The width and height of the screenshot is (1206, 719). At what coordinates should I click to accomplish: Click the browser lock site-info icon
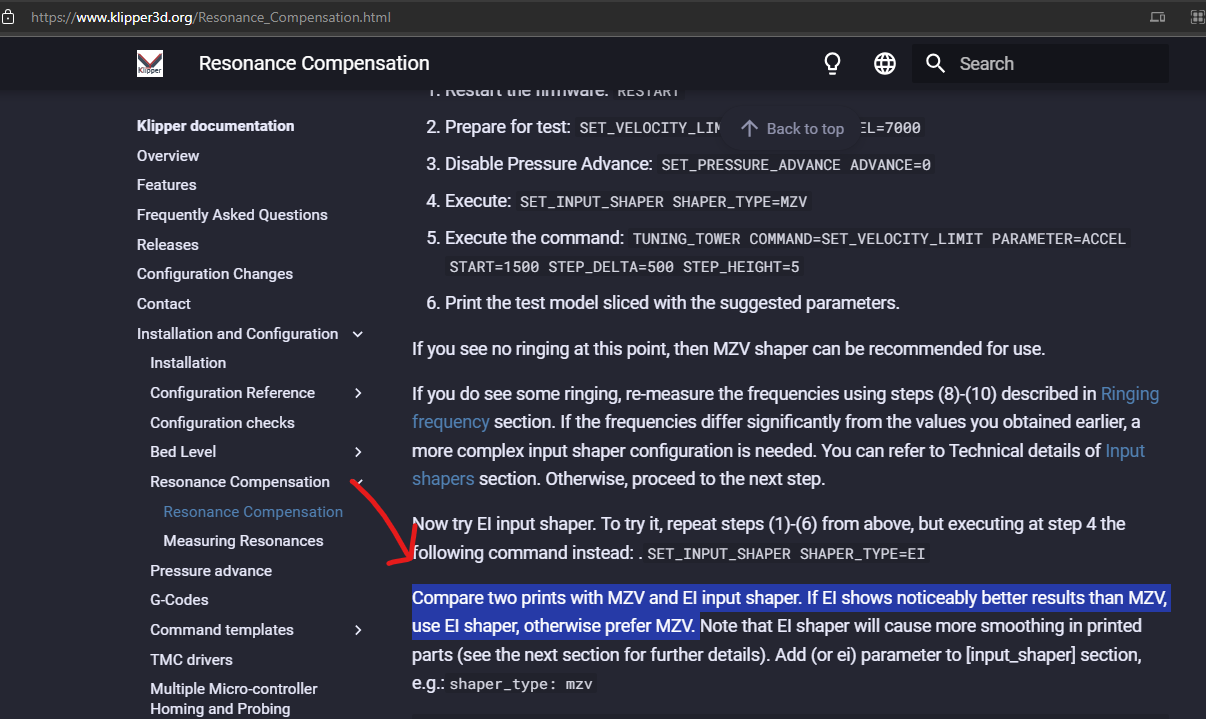tap(8, 17)
